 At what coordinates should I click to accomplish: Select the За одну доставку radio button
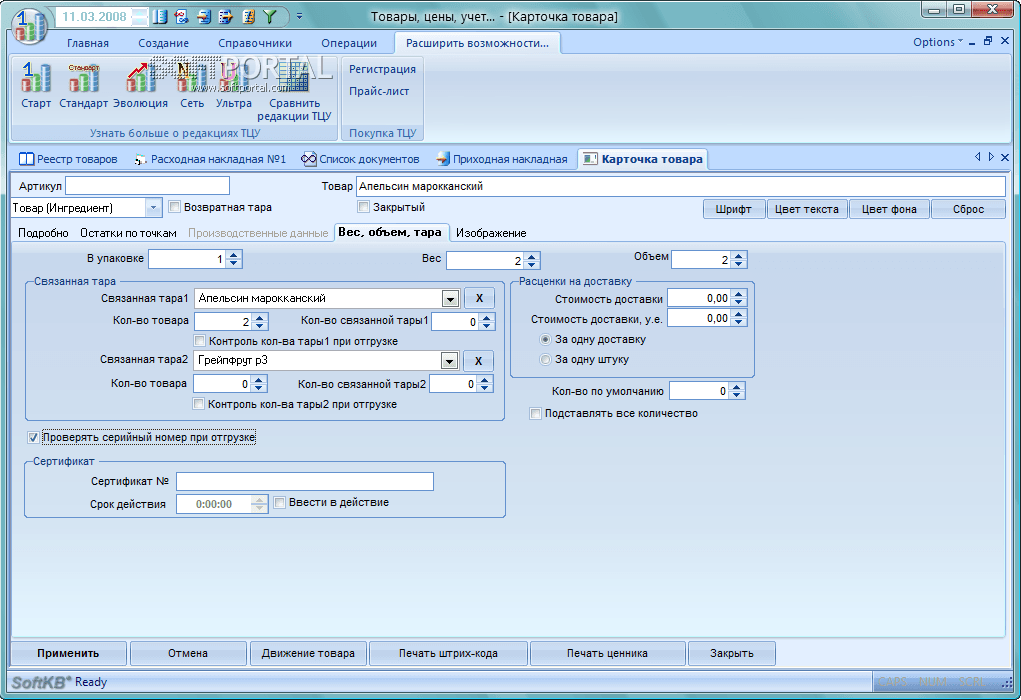[545, 339]
